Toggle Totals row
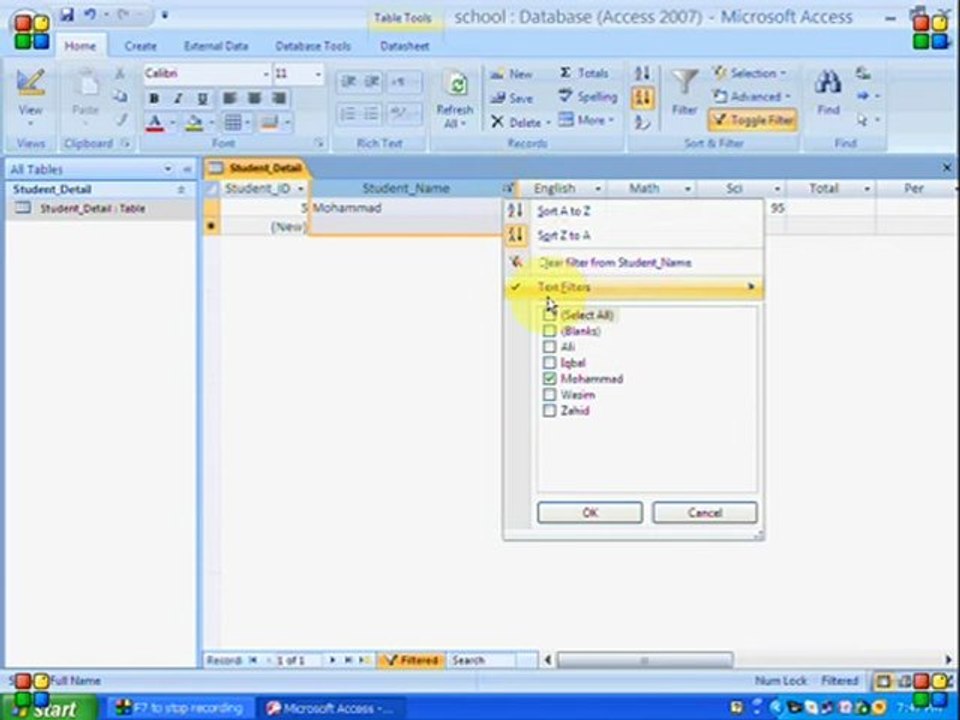The height and width of the screenshot is (720, 960). point(584,73)
